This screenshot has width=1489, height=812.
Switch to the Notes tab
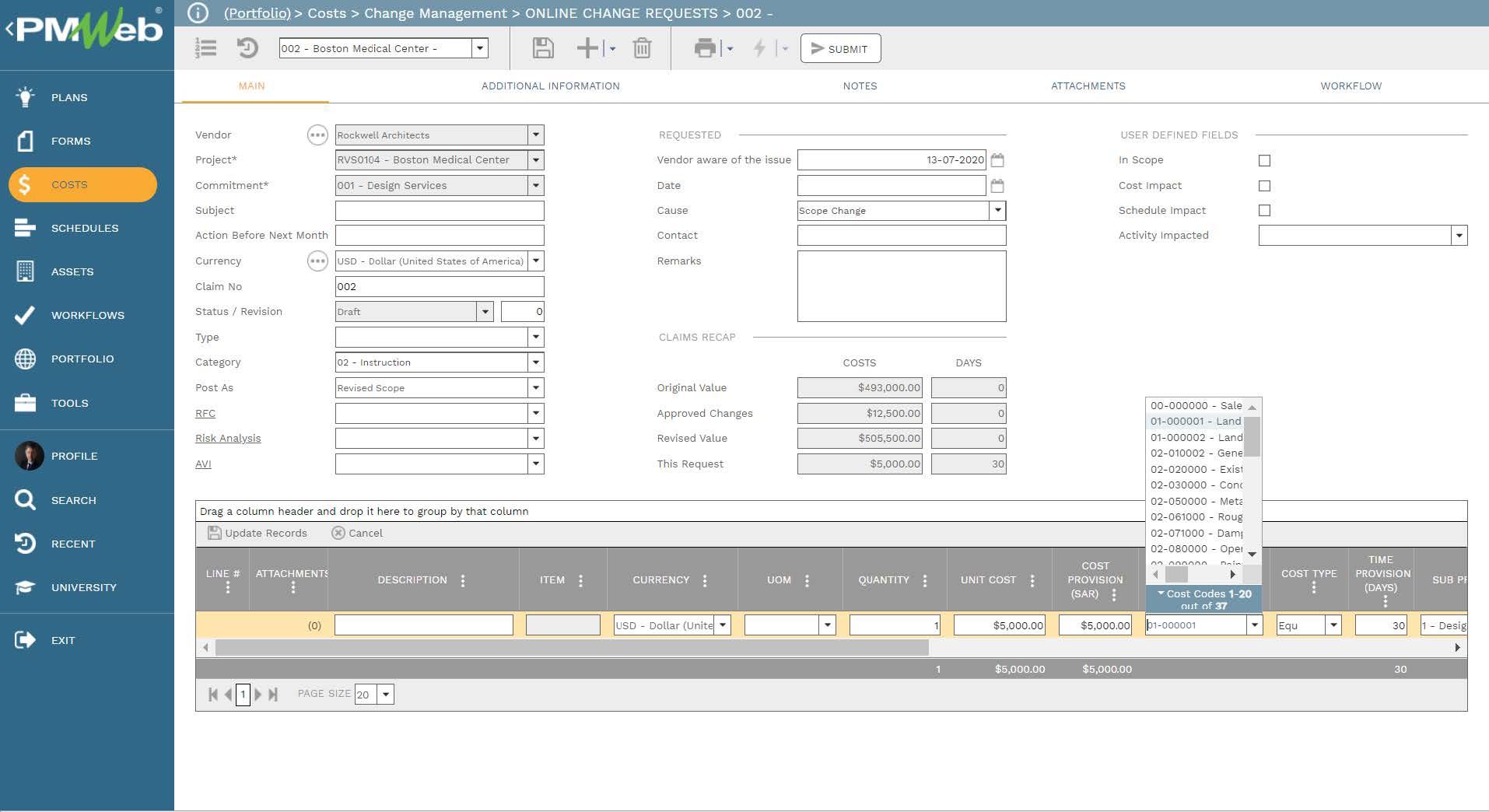[x=860, y=86]
